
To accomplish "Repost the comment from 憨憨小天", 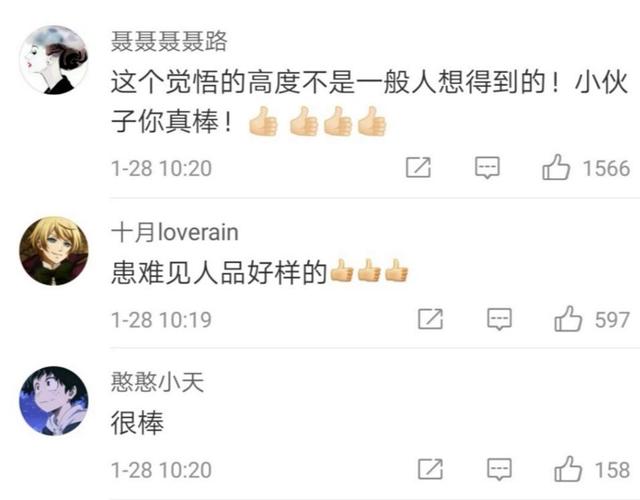I will coord(431,469).
